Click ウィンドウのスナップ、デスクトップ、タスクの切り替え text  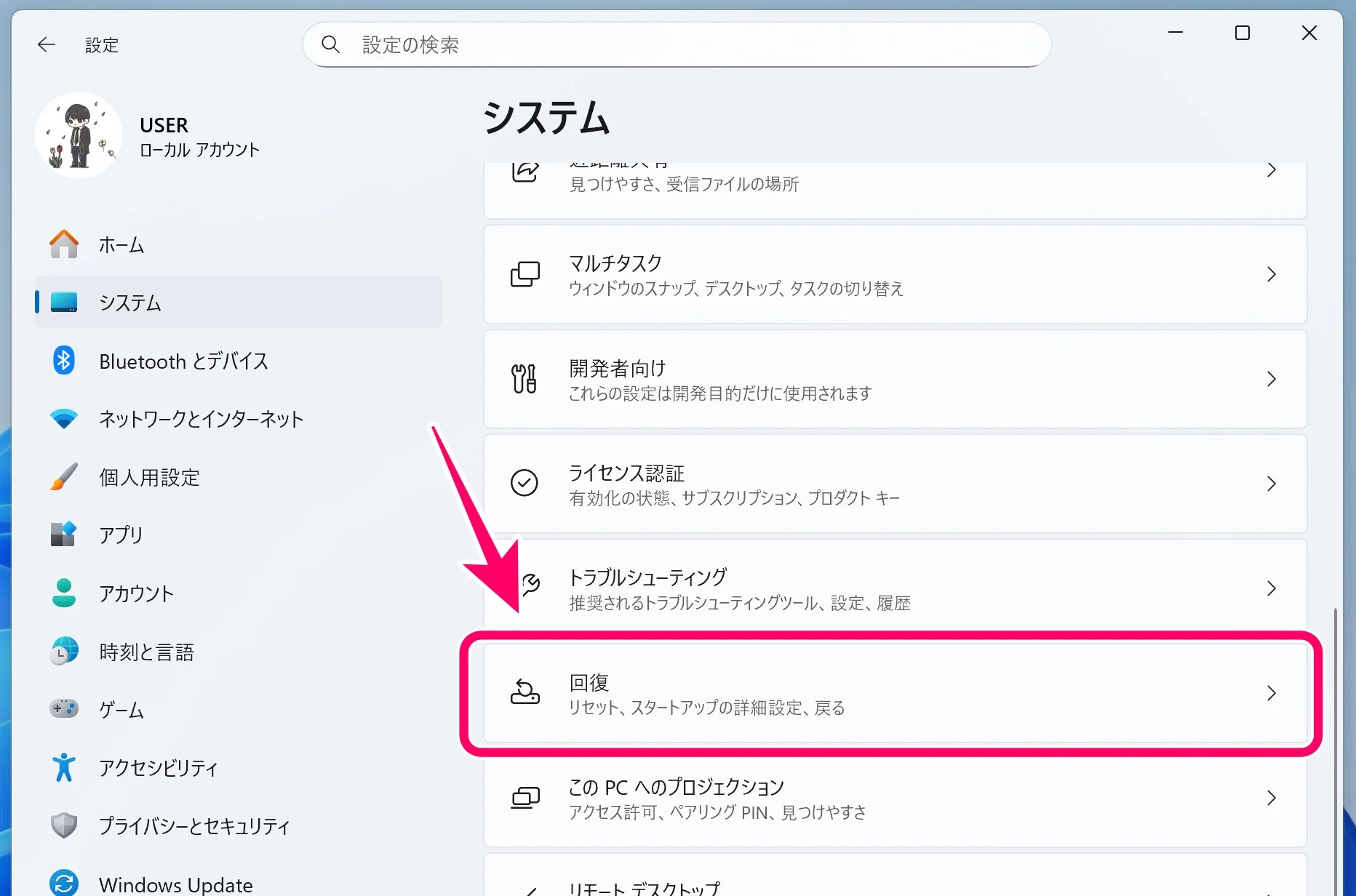(736, 289)
